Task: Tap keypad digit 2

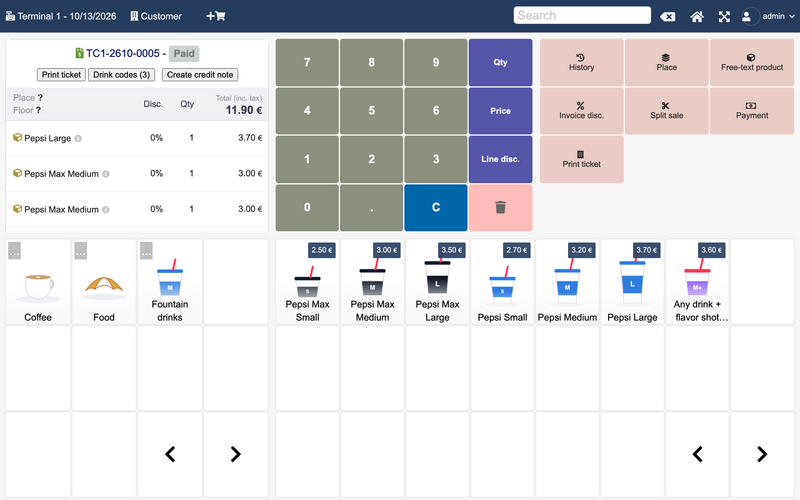Action: tap(371, 159)
